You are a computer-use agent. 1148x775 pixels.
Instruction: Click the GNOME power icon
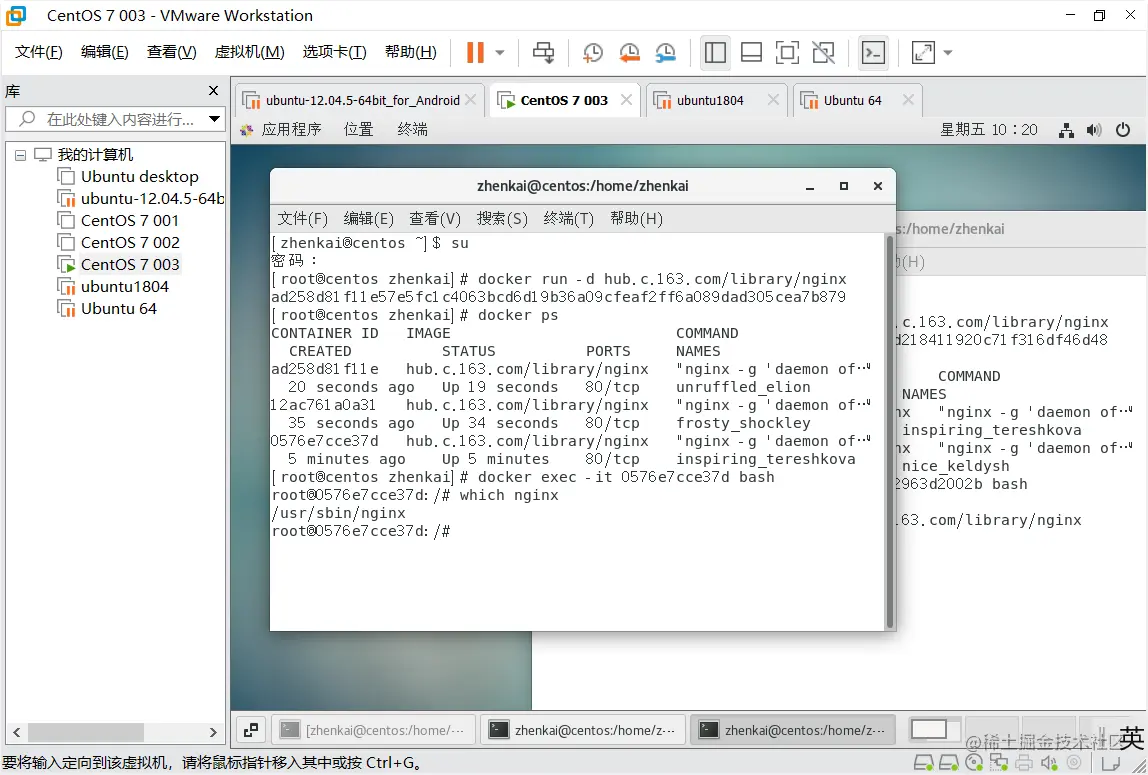[x=1122, y=130]
